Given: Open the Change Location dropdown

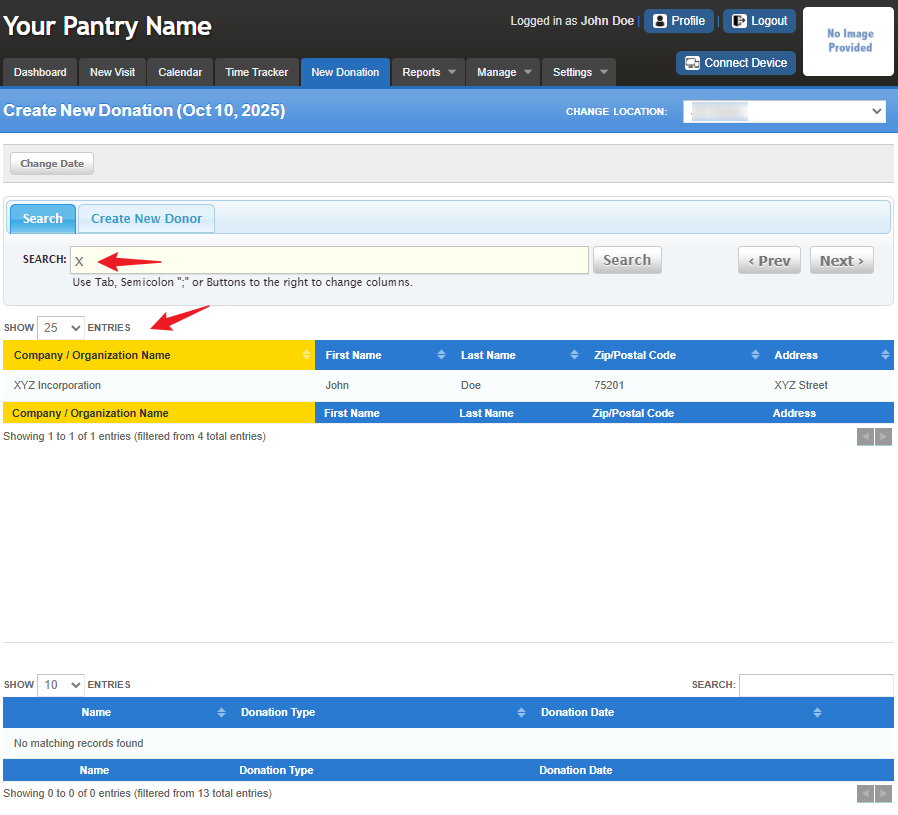Looking at the screenshot, I should [x=784, y=112].
